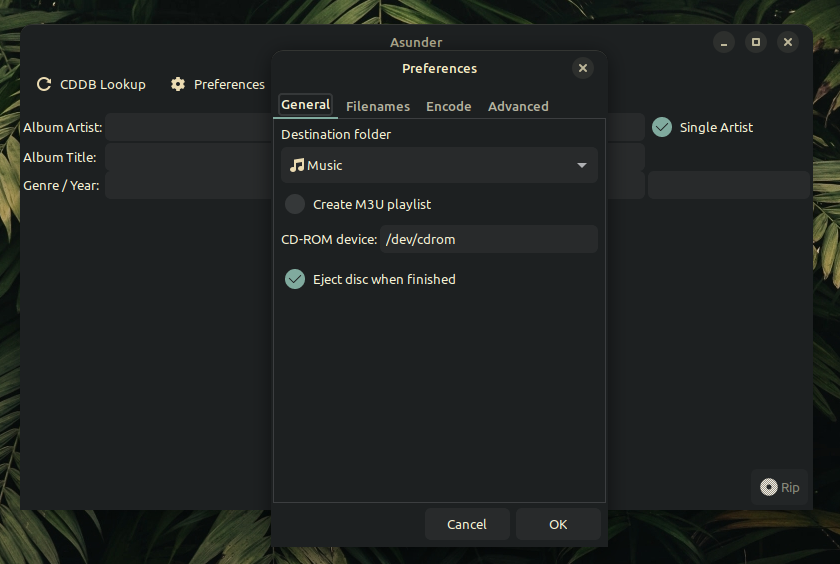Click the Preferences dialog title
This screenshot has height=564, width=840.
439,69
